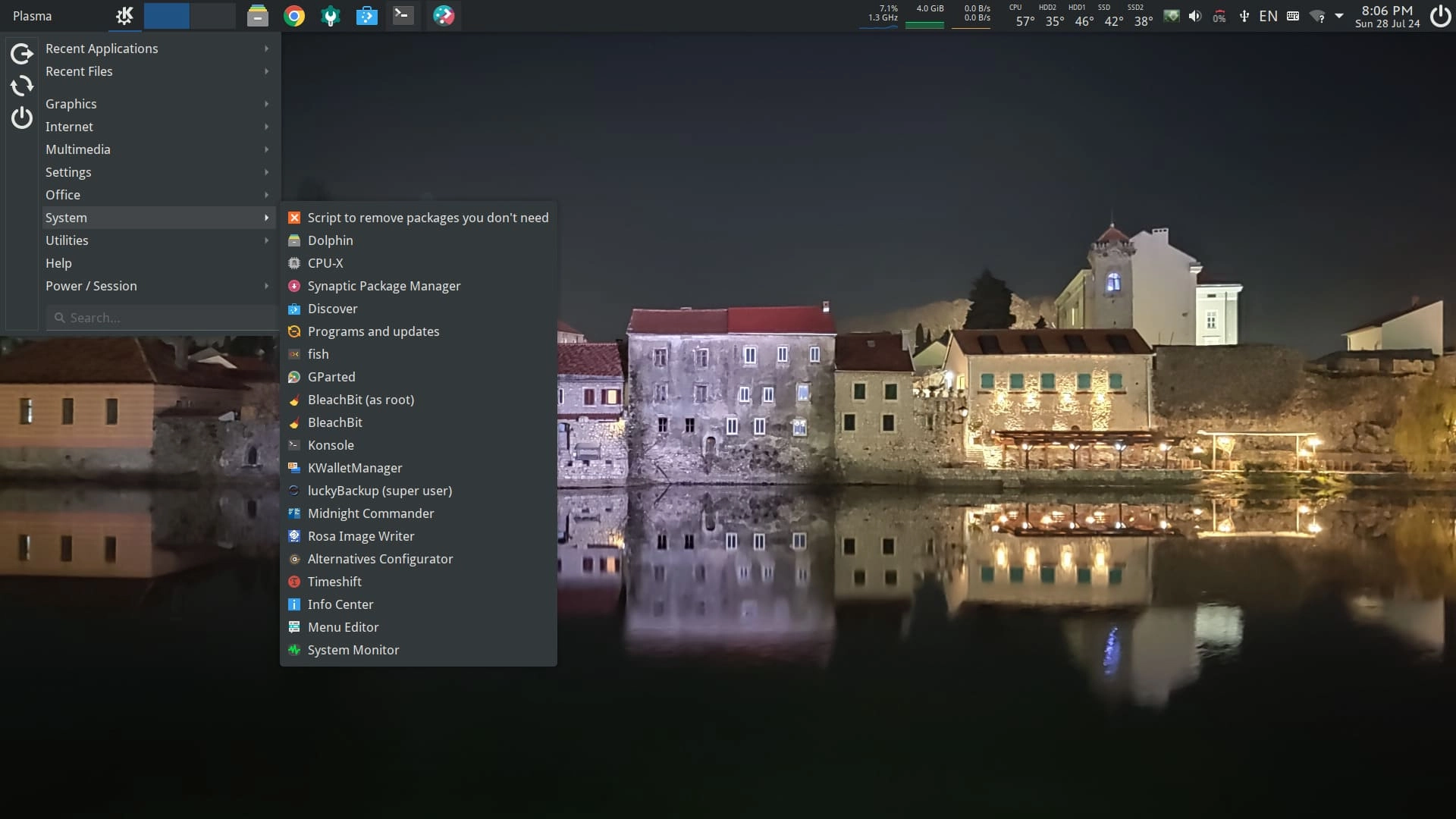Open Programs and updates

tap(419, 331)
